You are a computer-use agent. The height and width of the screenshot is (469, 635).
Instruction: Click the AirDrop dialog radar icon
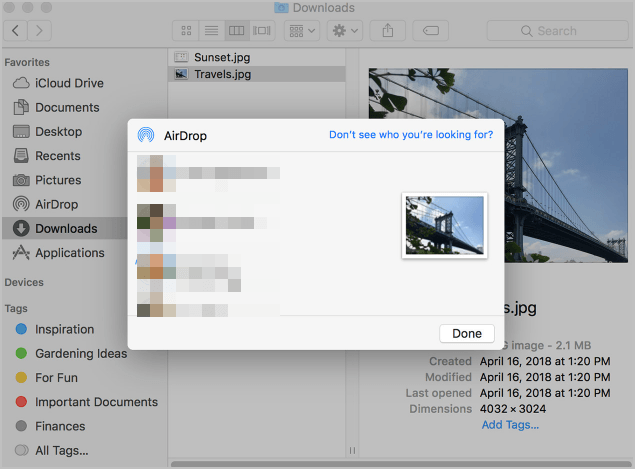click(146, 135)
